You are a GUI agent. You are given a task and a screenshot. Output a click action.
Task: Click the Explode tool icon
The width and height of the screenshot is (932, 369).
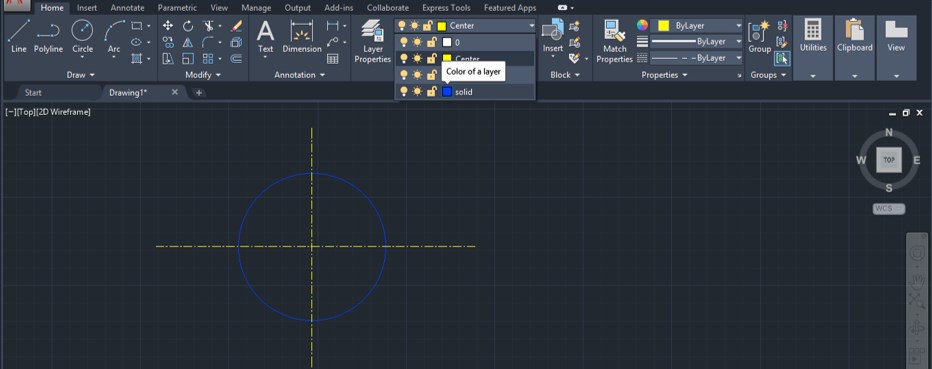(237, 42)
